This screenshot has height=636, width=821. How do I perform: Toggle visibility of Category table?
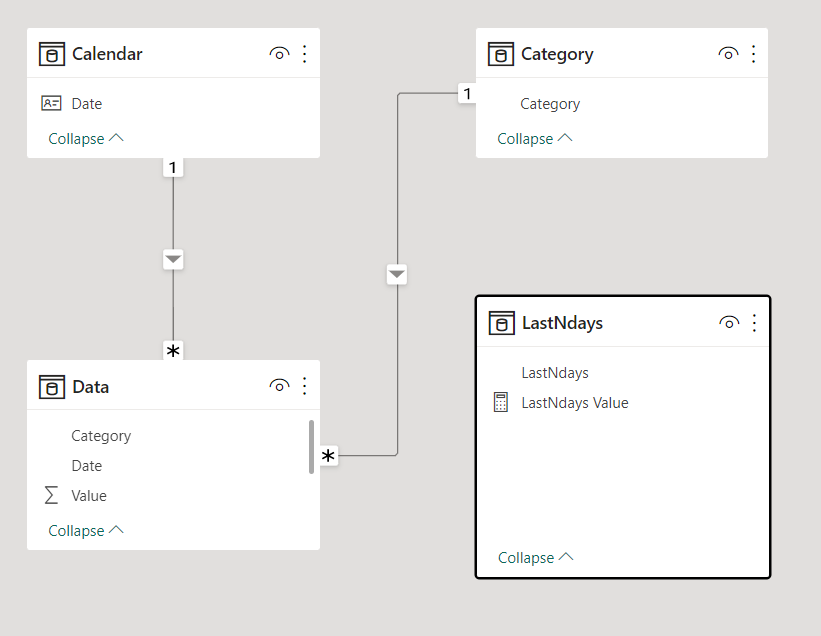point(728,53)
